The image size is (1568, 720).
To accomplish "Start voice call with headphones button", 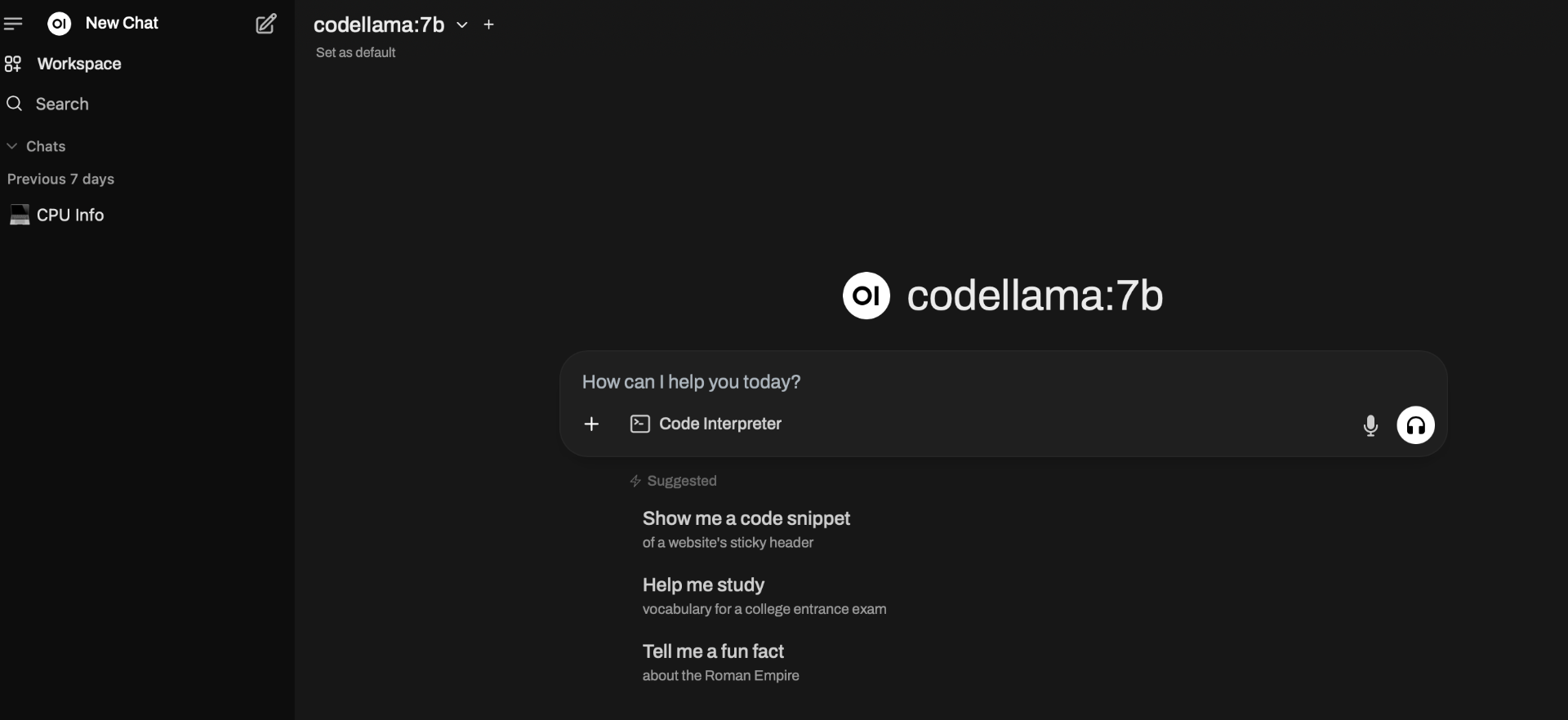I will pyautogui.click(x=1416, y=425).
